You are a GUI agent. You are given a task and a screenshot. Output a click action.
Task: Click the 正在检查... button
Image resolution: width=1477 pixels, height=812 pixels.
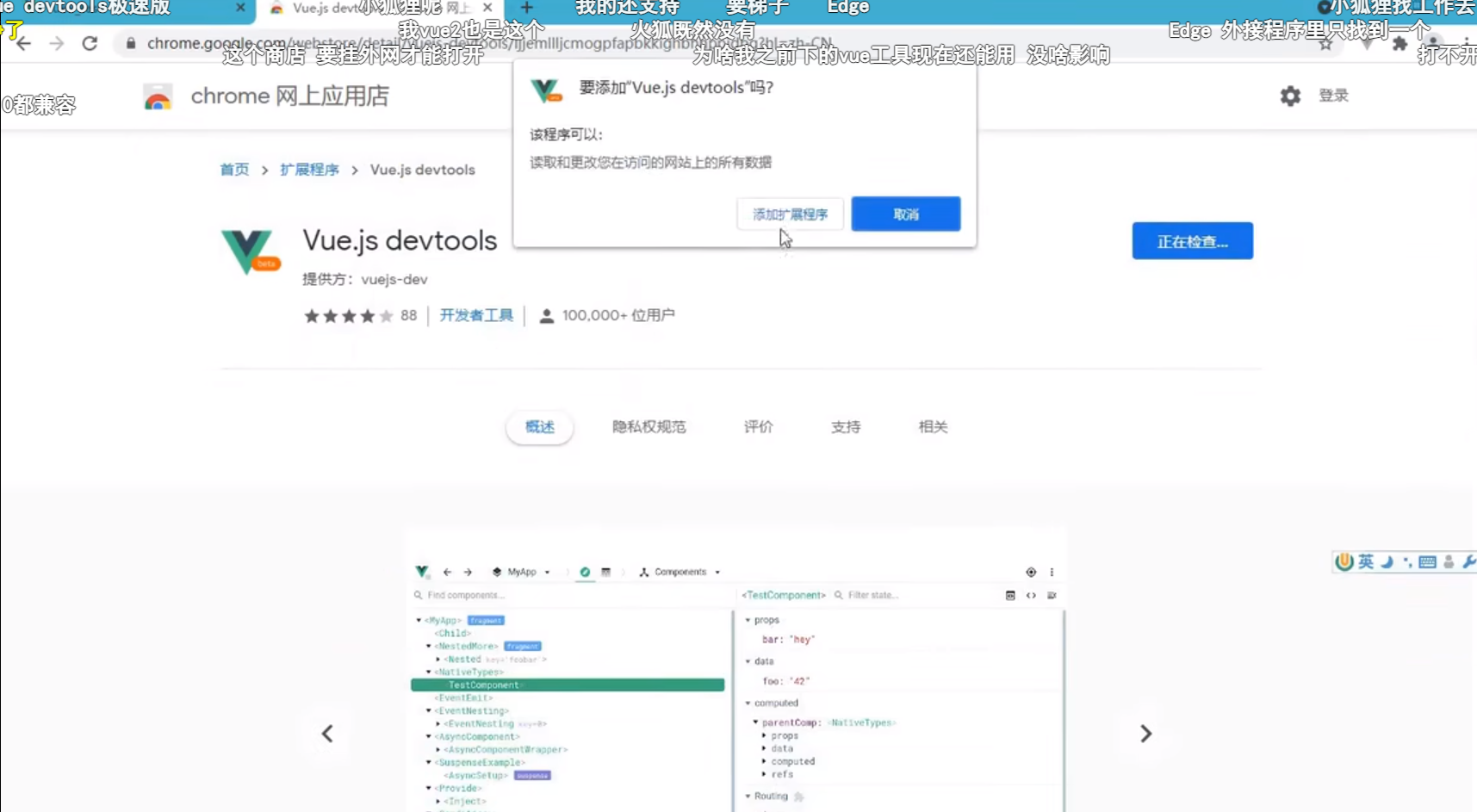tap(1193, 241)
